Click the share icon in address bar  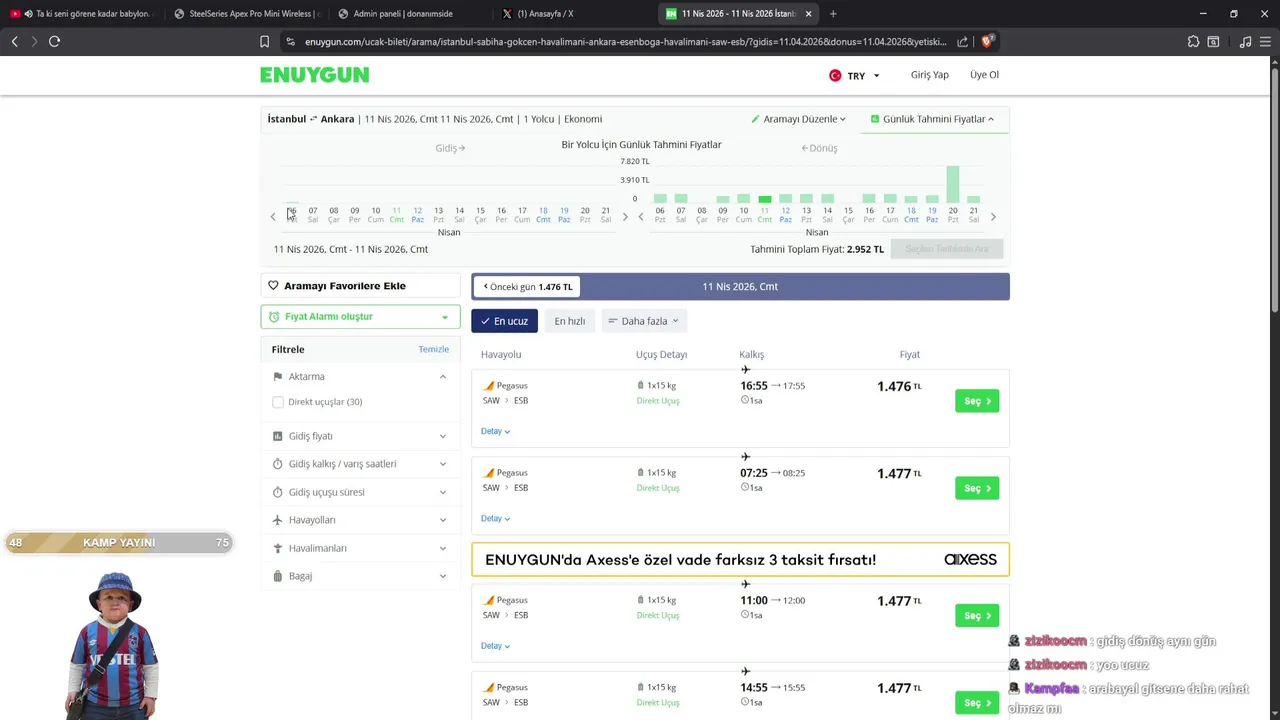962,41
